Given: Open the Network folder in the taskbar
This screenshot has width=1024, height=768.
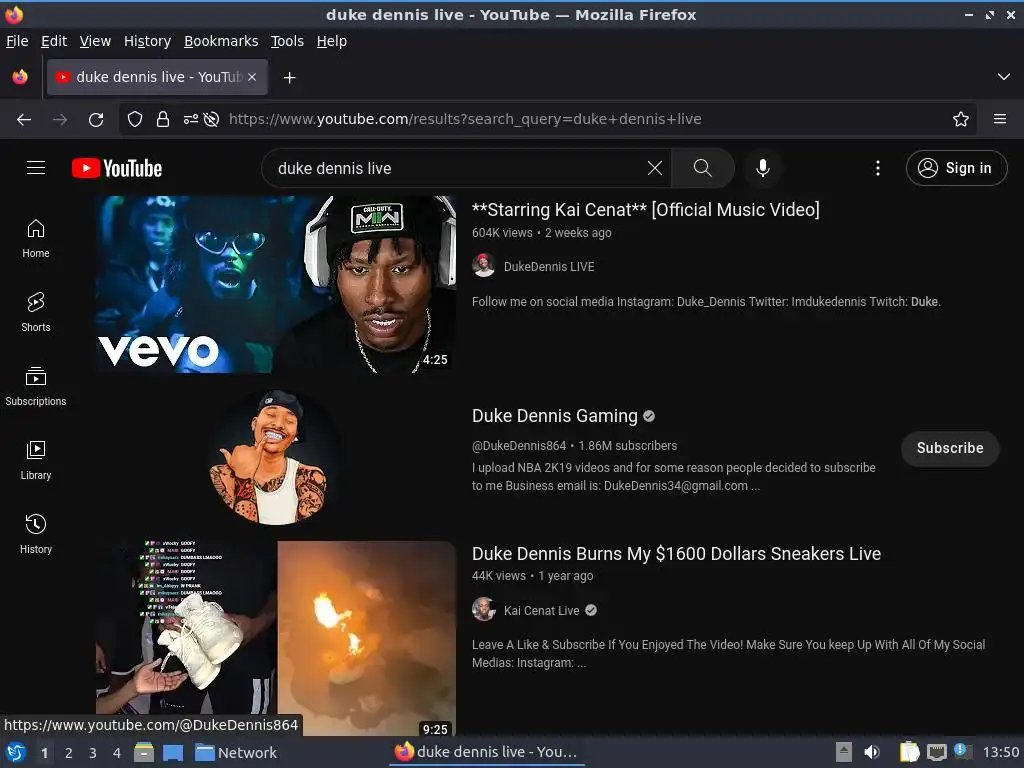Looking at the screenshot, I should (236, 753).
